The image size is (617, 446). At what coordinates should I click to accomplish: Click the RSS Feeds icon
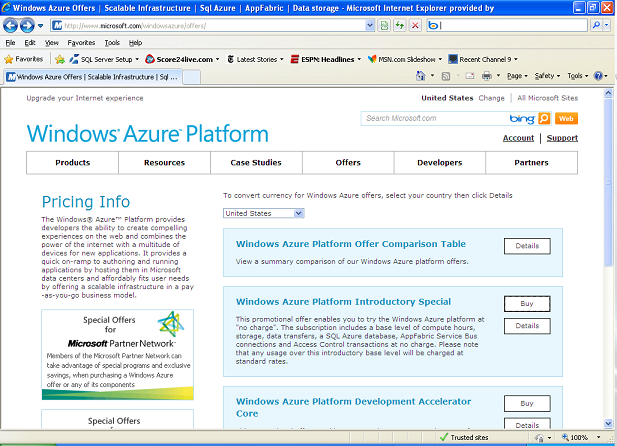point(446,76)
